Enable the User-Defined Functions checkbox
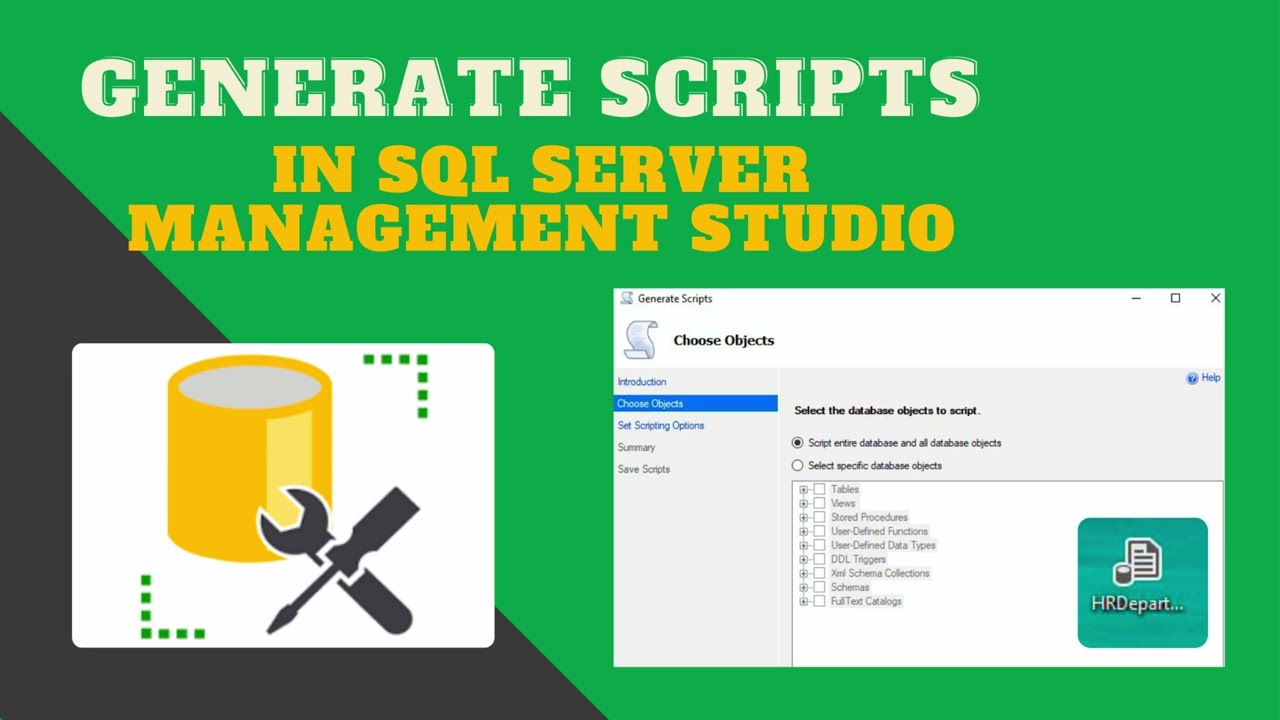The image size is (1280, 720). [819, 532]
